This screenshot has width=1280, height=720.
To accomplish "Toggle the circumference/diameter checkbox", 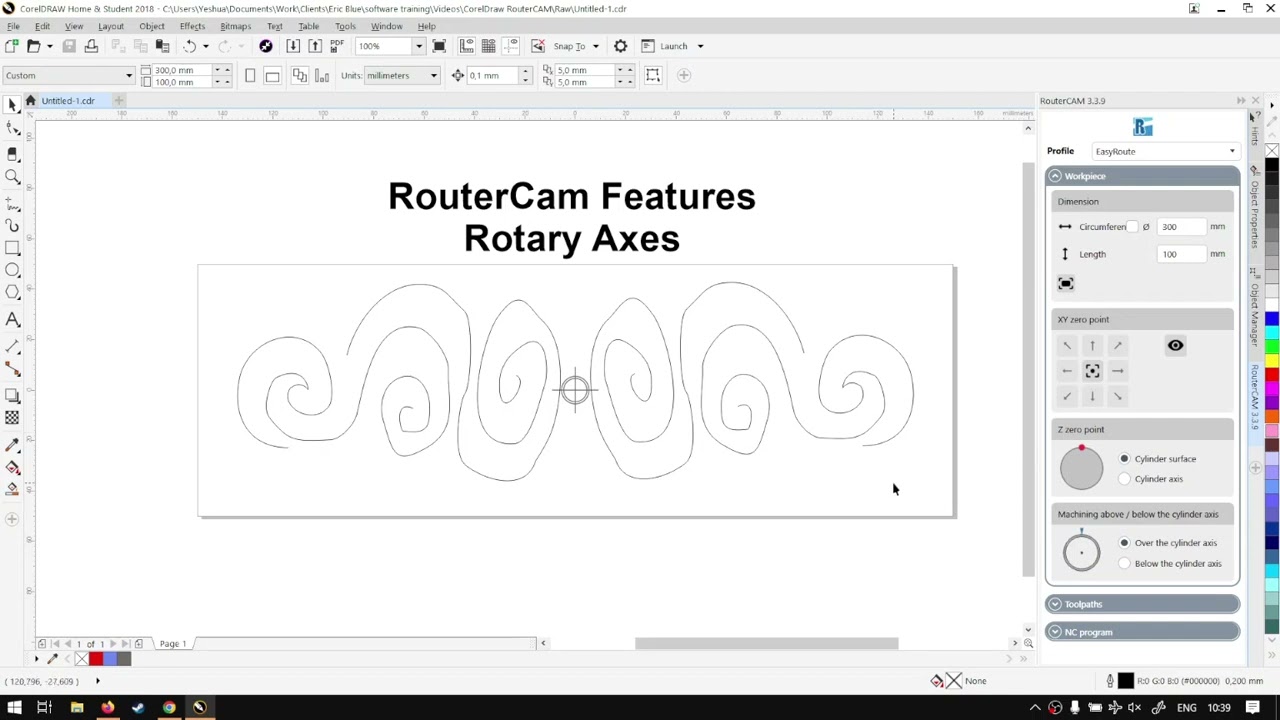I will 1132,227.
